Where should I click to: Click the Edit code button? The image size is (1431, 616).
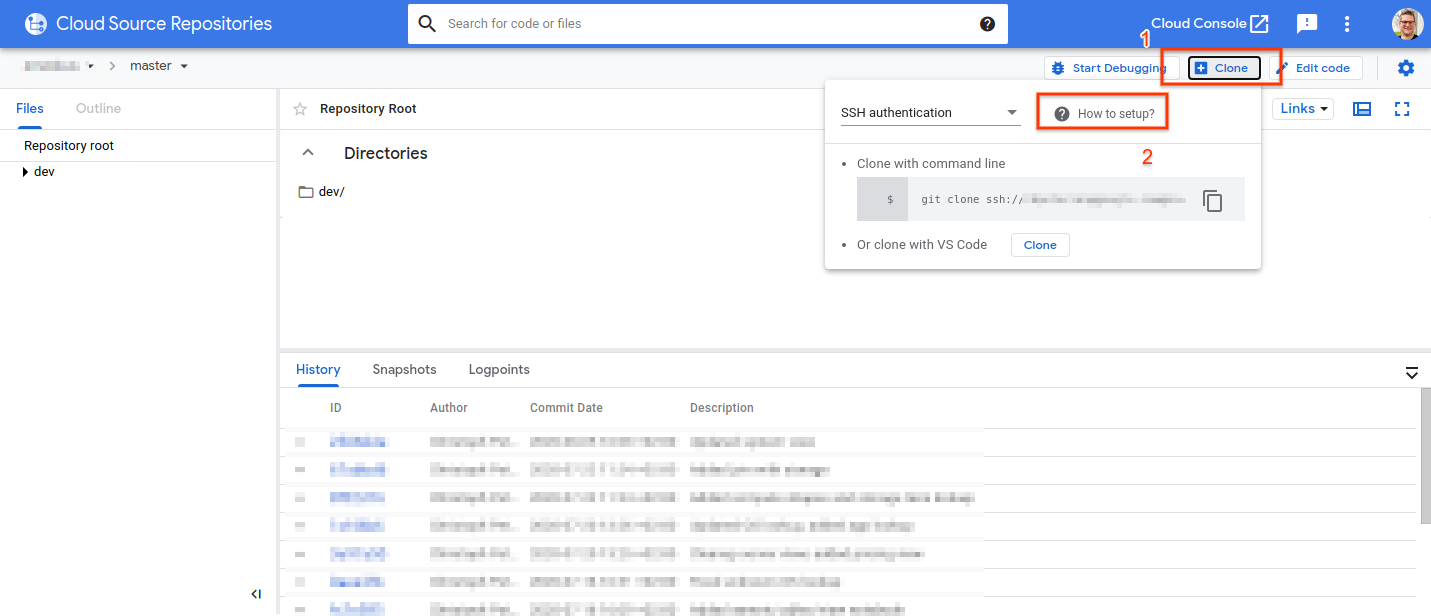click(1315, 68)
